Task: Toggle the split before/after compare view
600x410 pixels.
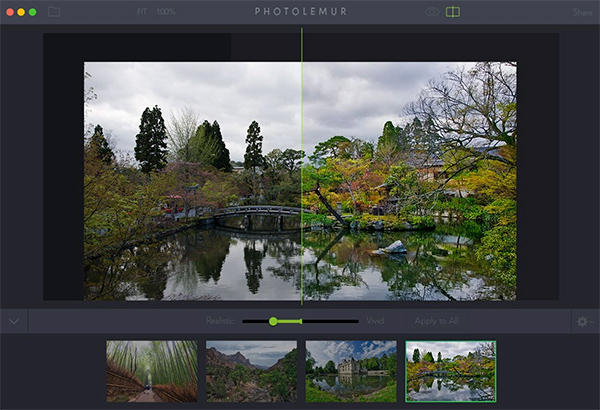Action: click(x=453, y=12)
